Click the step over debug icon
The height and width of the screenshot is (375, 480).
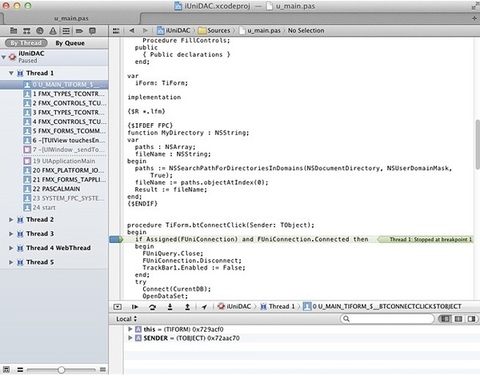click(152, 307)
